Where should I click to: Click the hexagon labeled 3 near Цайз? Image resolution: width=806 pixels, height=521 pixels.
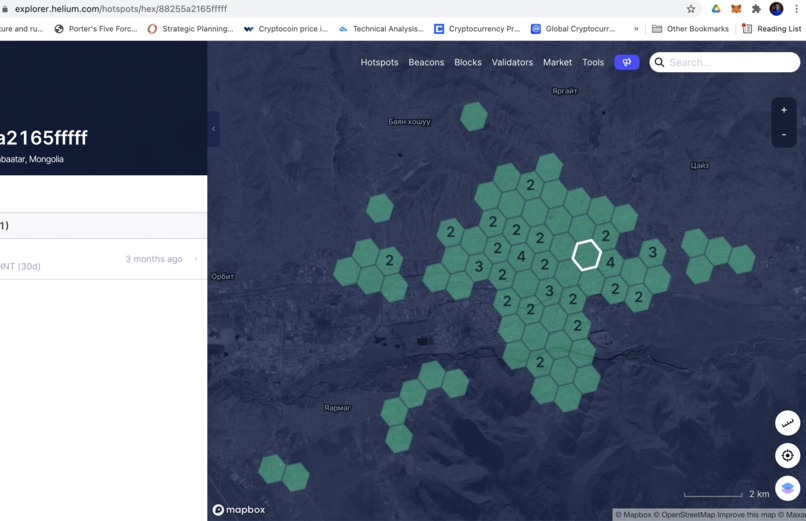[x=652, y=252]
